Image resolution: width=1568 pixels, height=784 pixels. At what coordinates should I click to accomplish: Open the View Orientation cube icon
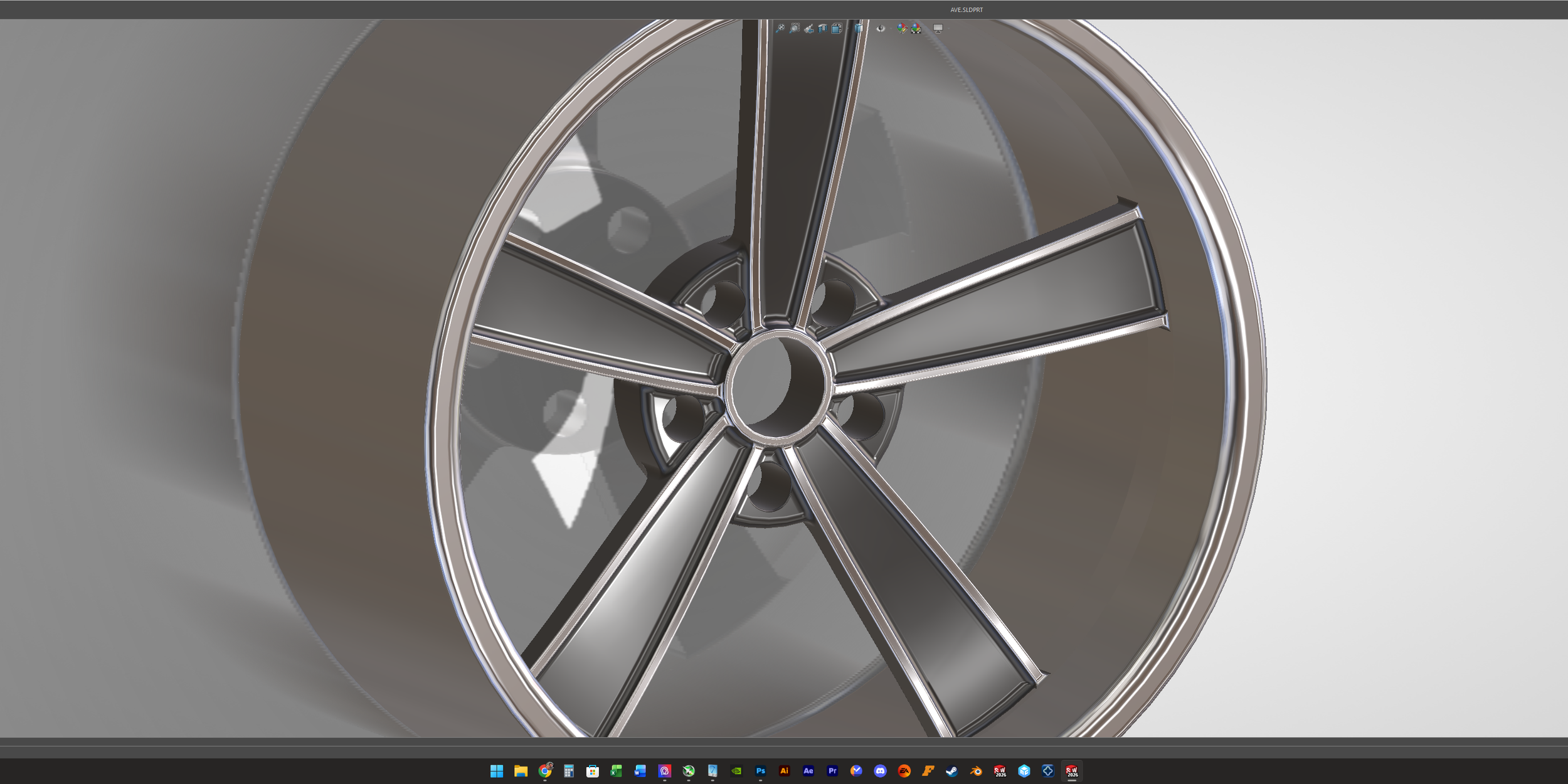tap(837, 28)
